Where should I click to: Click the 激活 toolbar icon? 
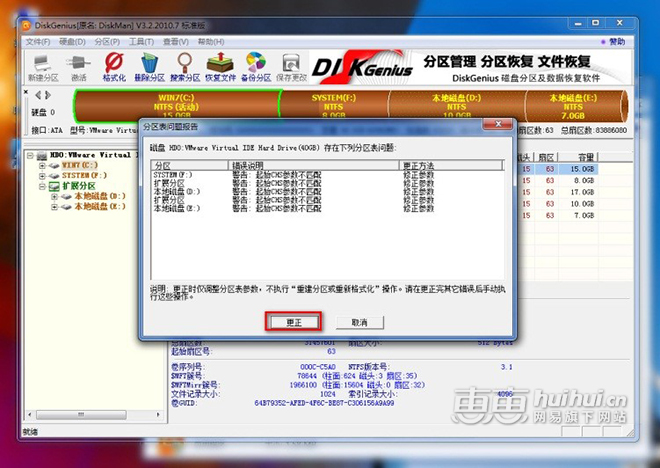pyautogui.click(x=78, y=67)
